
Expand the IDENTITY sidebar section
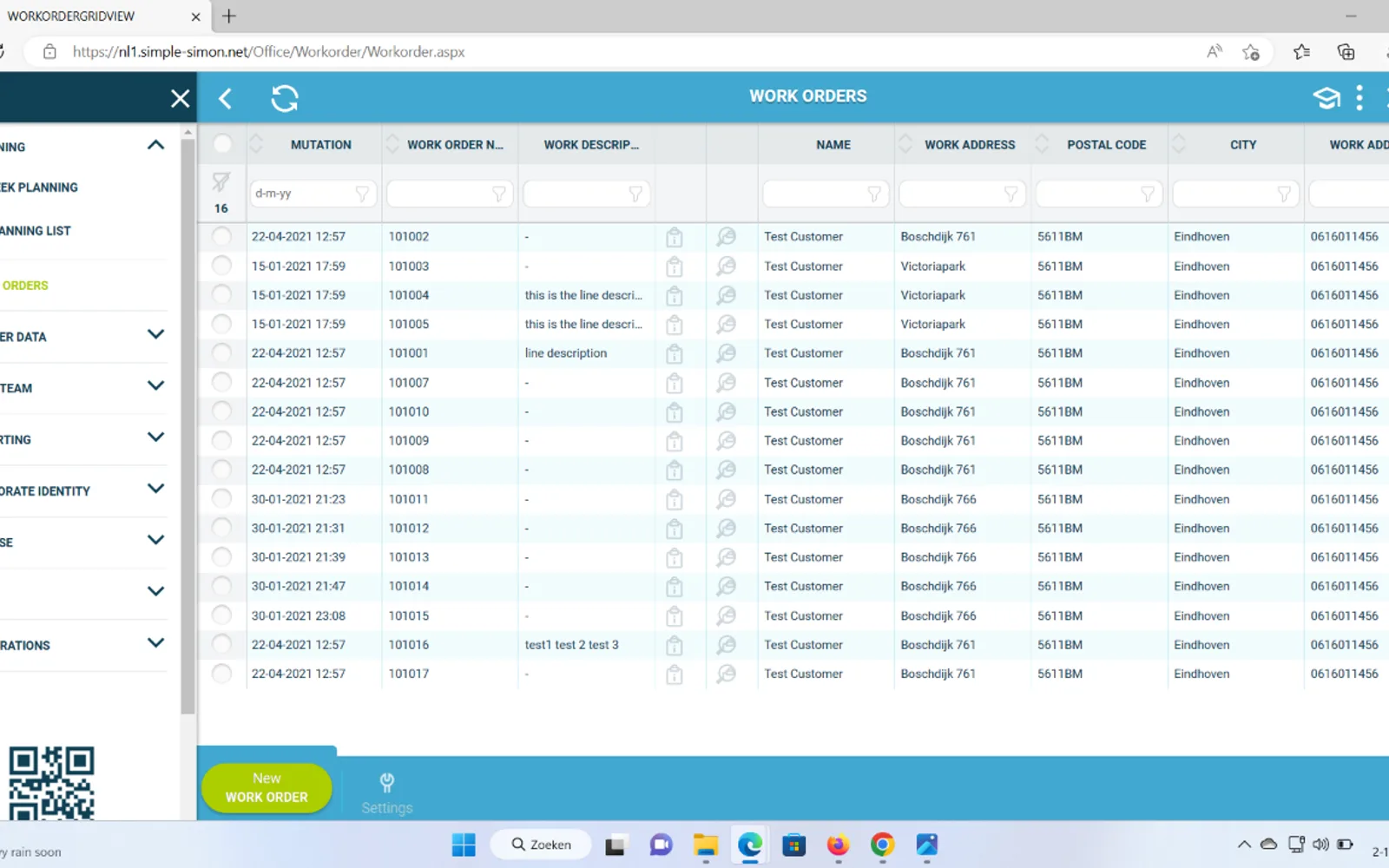pyautogui.click(x=155, y=489)
